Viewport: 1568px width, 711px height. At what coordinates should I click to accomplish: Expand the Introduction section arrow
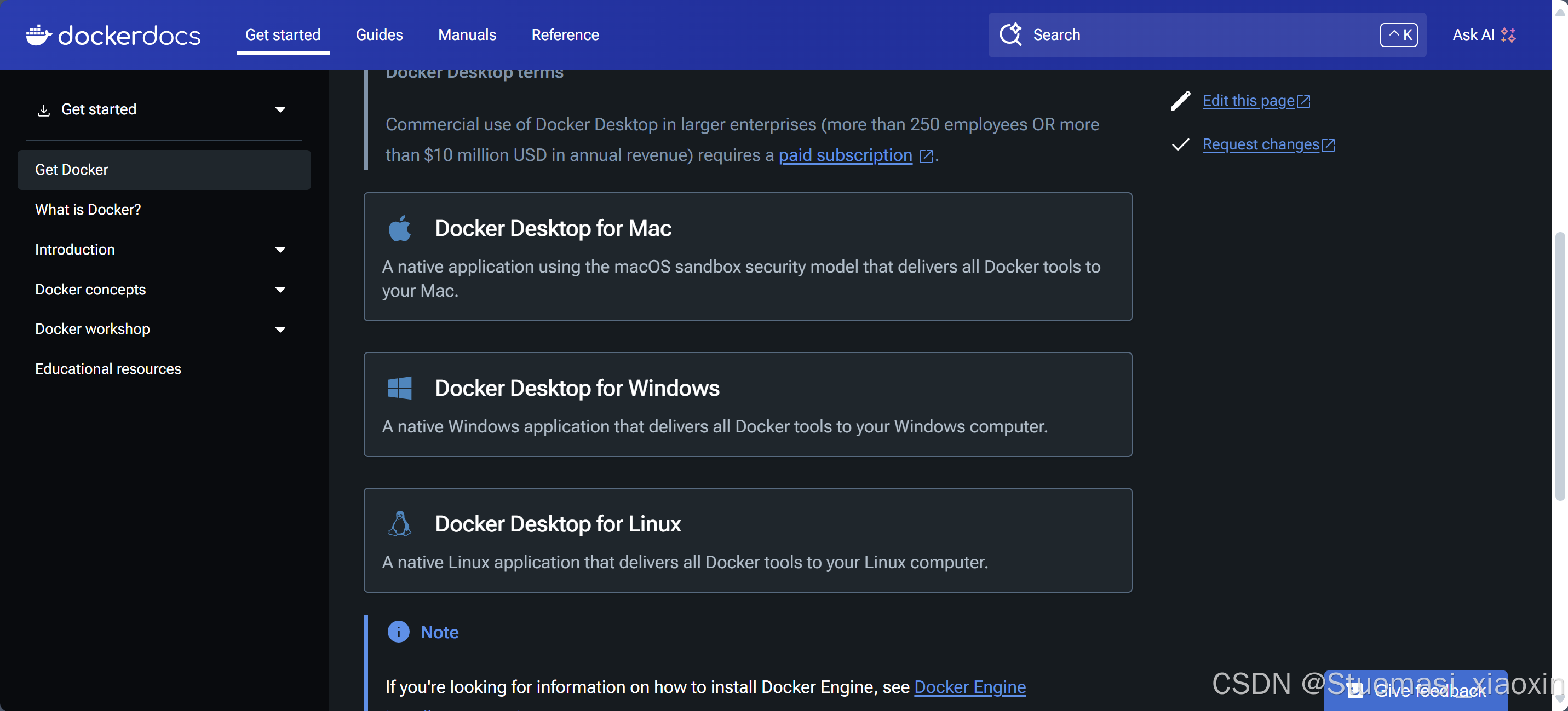pos(280,250)
